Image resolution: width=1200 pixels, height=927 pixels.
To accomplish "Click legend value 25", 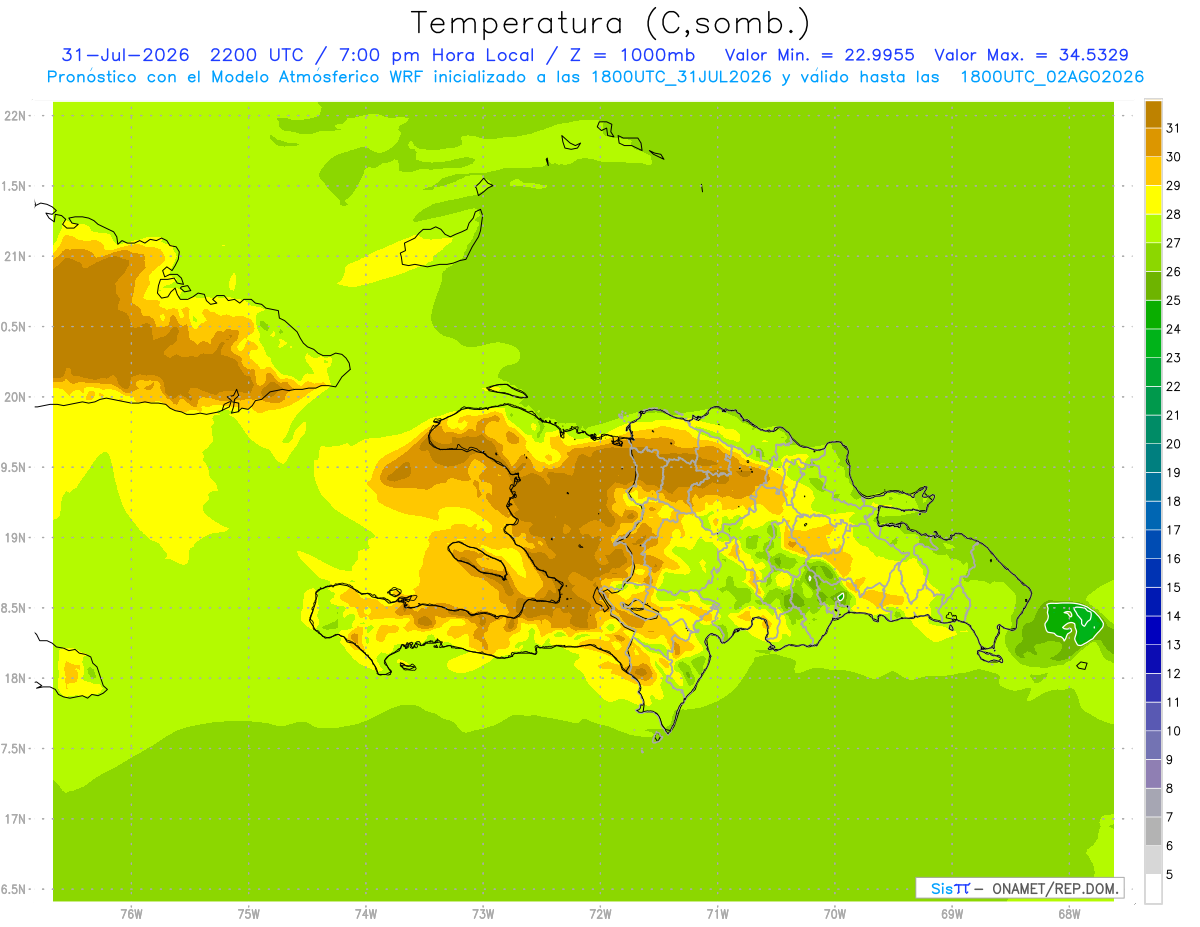I will (x=1174, y=300).
